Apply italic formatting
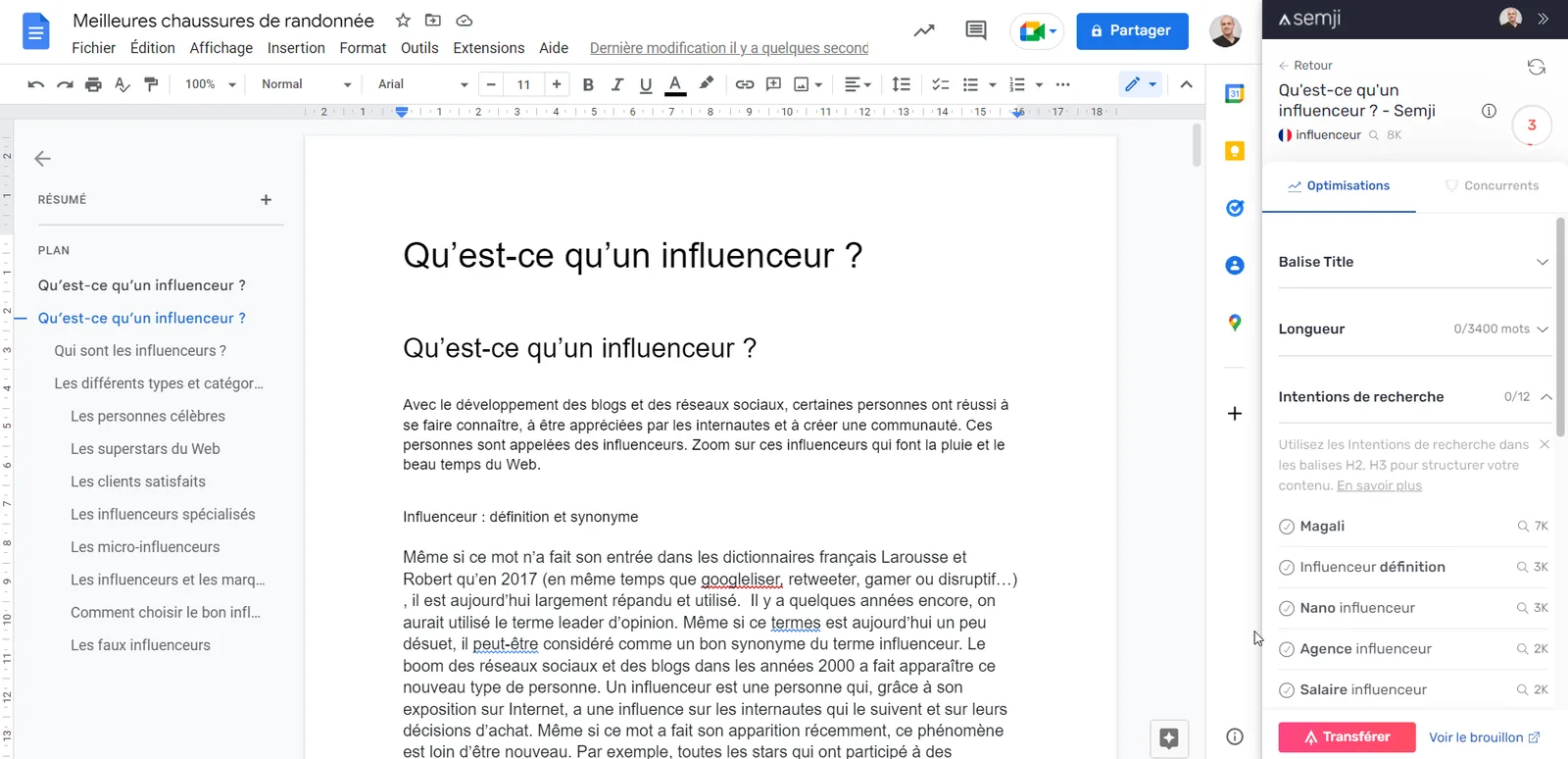This screenshot has height=759, width=1568. (x=616, y=84)
